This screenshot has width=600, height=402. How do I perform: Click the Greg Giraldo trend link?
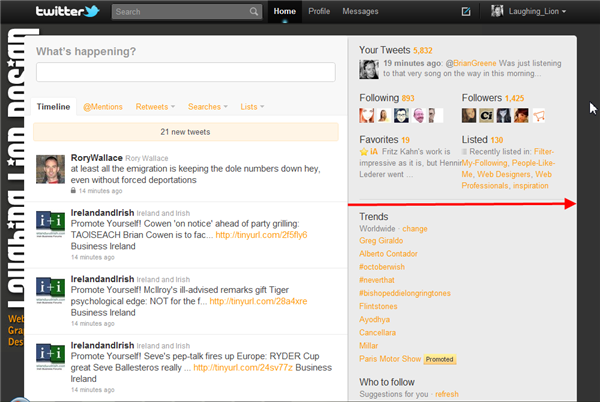click(x=380, y=241)
